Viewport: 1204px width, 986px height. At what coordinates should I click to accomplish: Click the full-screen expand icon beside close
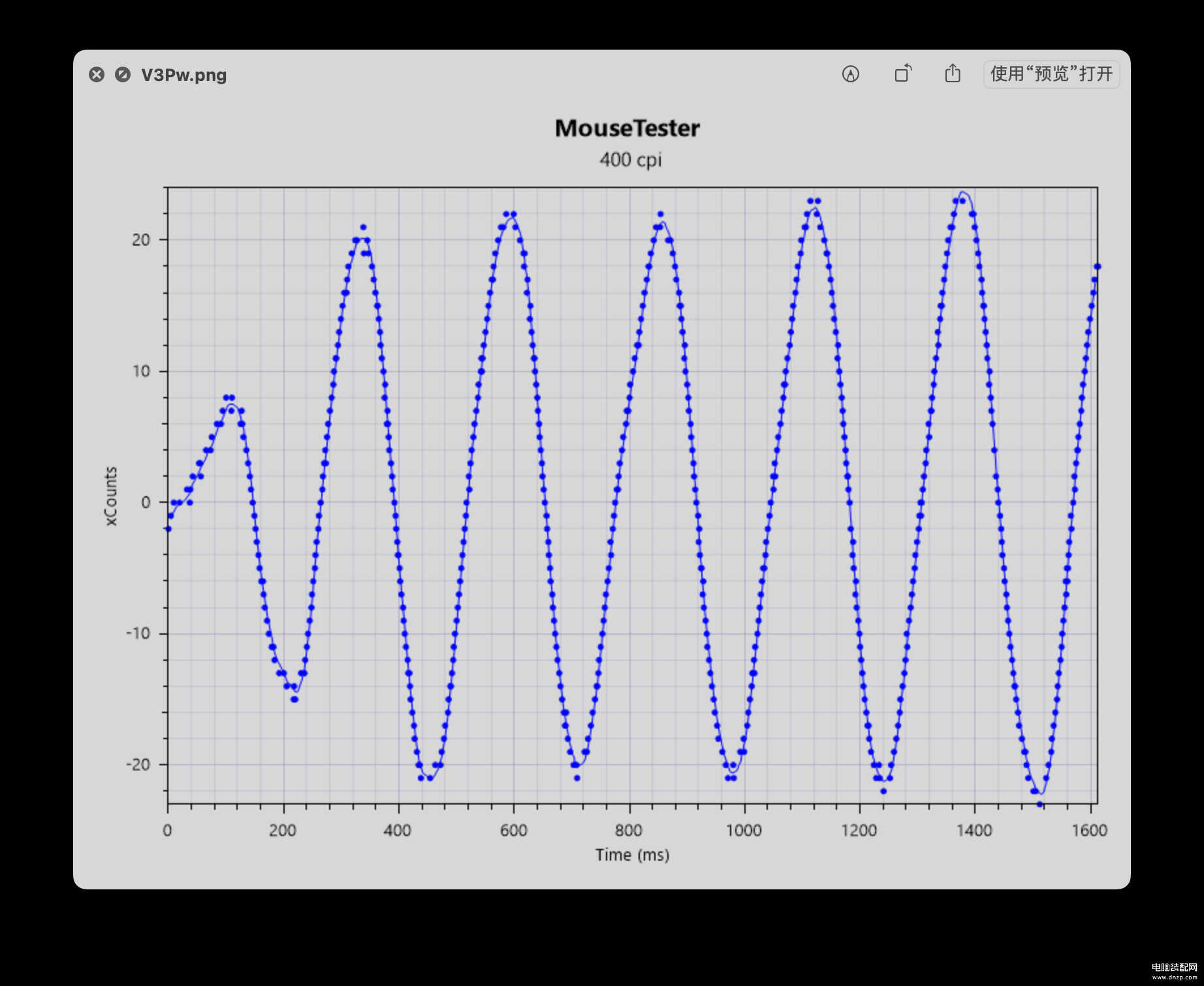point(123,74)
